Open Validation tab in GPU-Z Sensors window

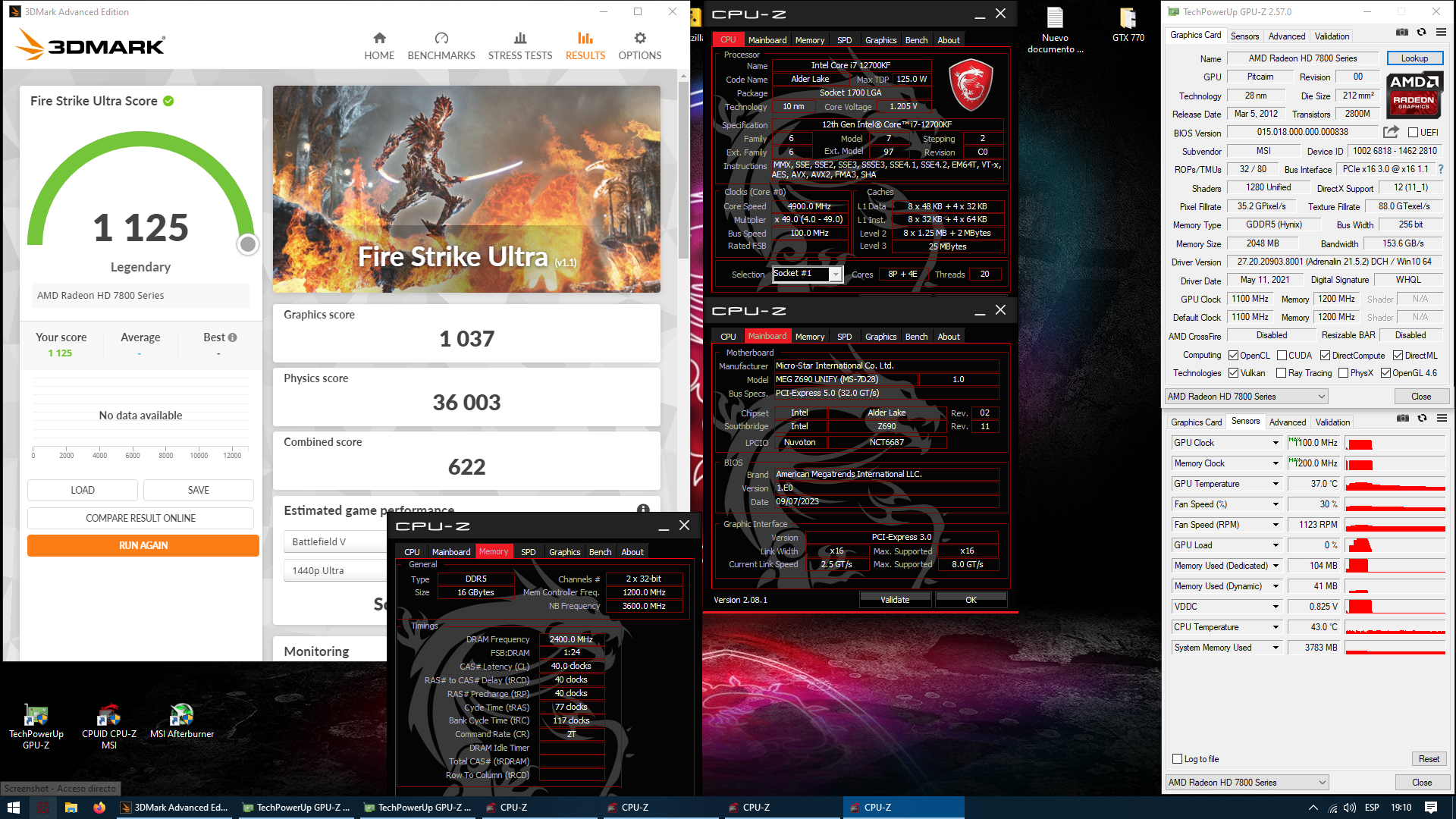tap(1332, 422)
